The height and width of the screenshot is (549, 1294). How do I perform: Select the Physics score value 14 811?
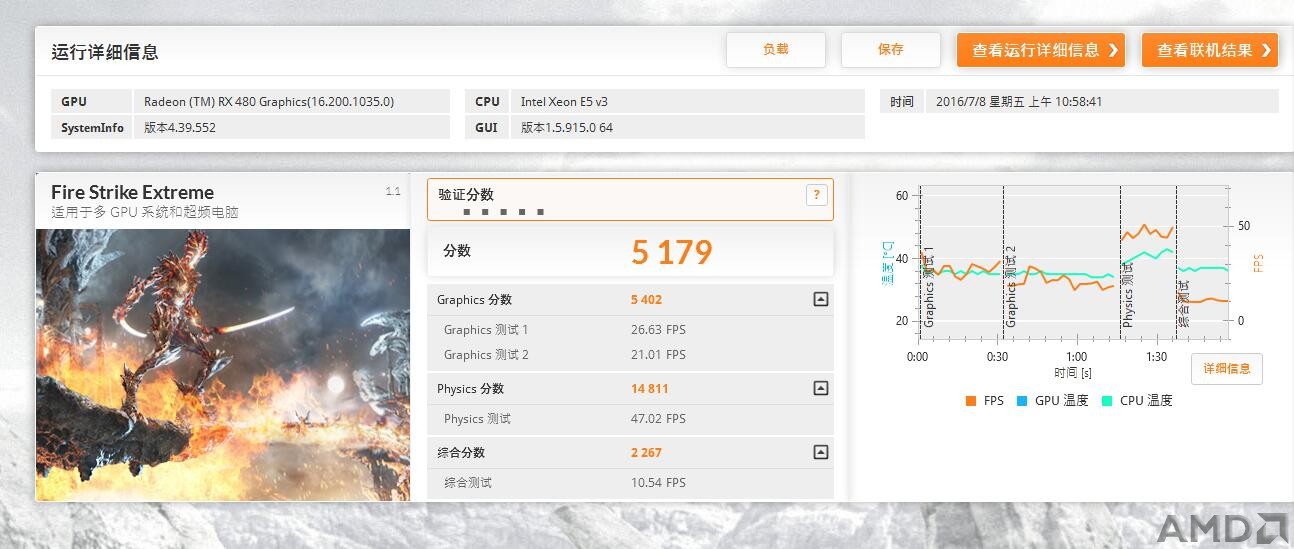pos(649,389)
